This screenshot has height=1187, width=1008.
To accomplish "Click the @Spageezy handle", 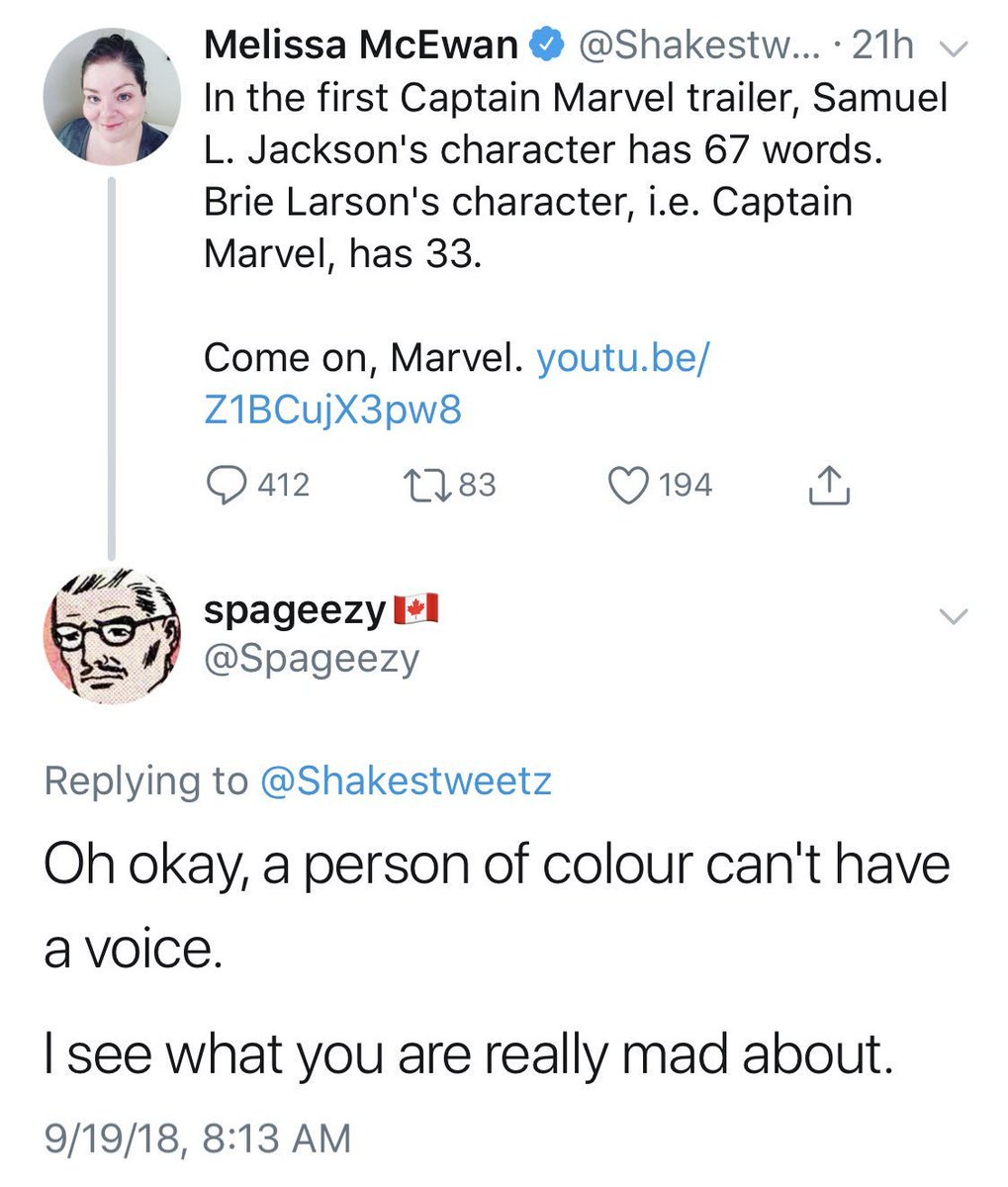I will [x=312, y=659].
